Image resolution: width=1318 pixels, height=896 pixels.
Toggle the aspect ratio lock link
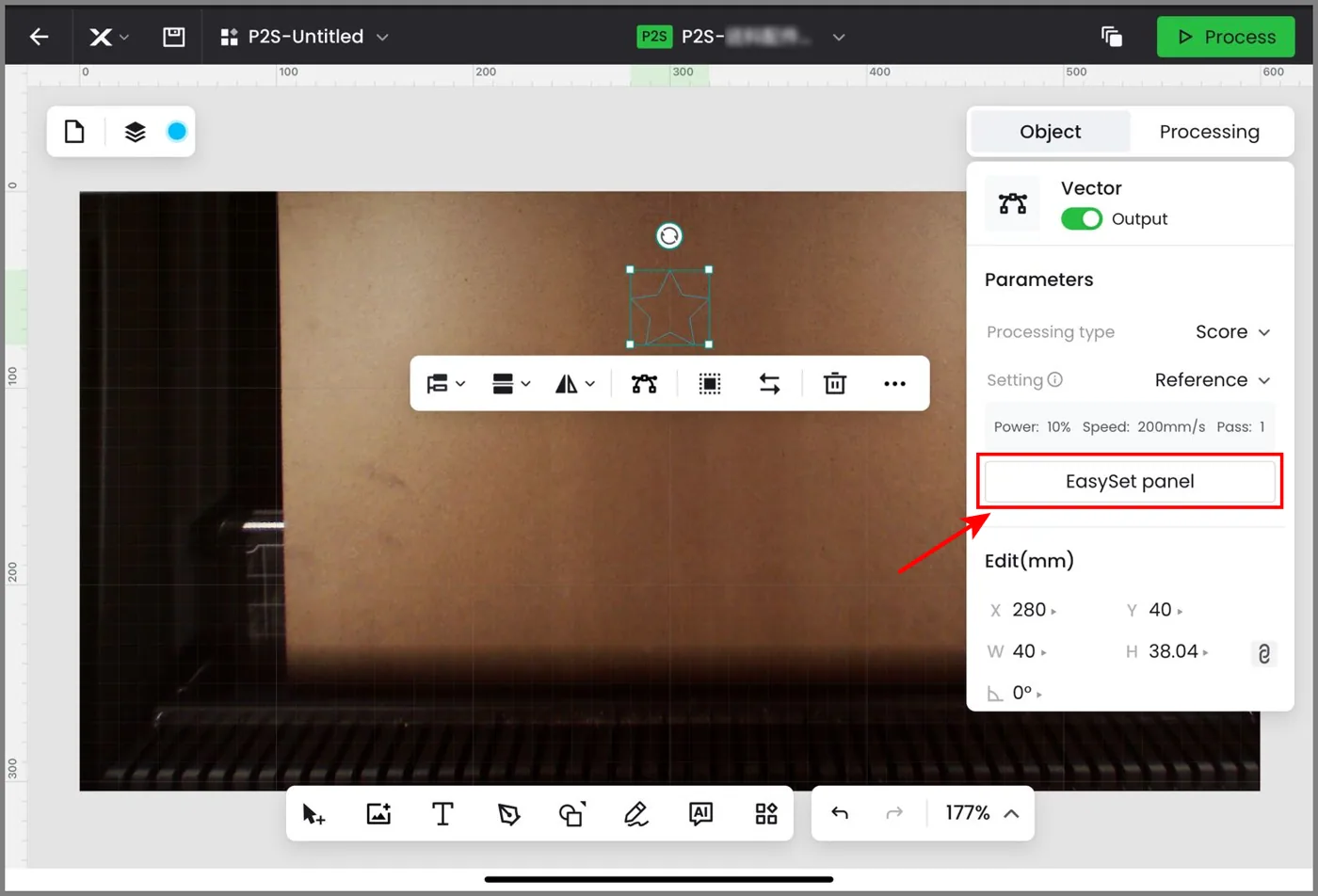tap(1263, 653)
